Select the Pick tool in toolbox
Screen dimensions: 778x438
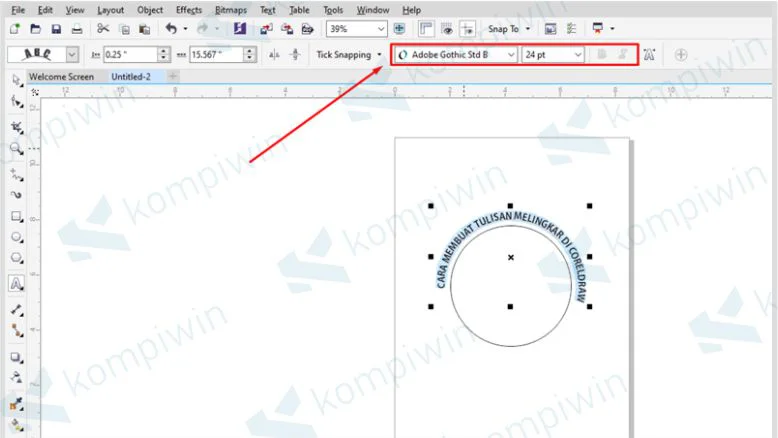(x=17, y=79)
